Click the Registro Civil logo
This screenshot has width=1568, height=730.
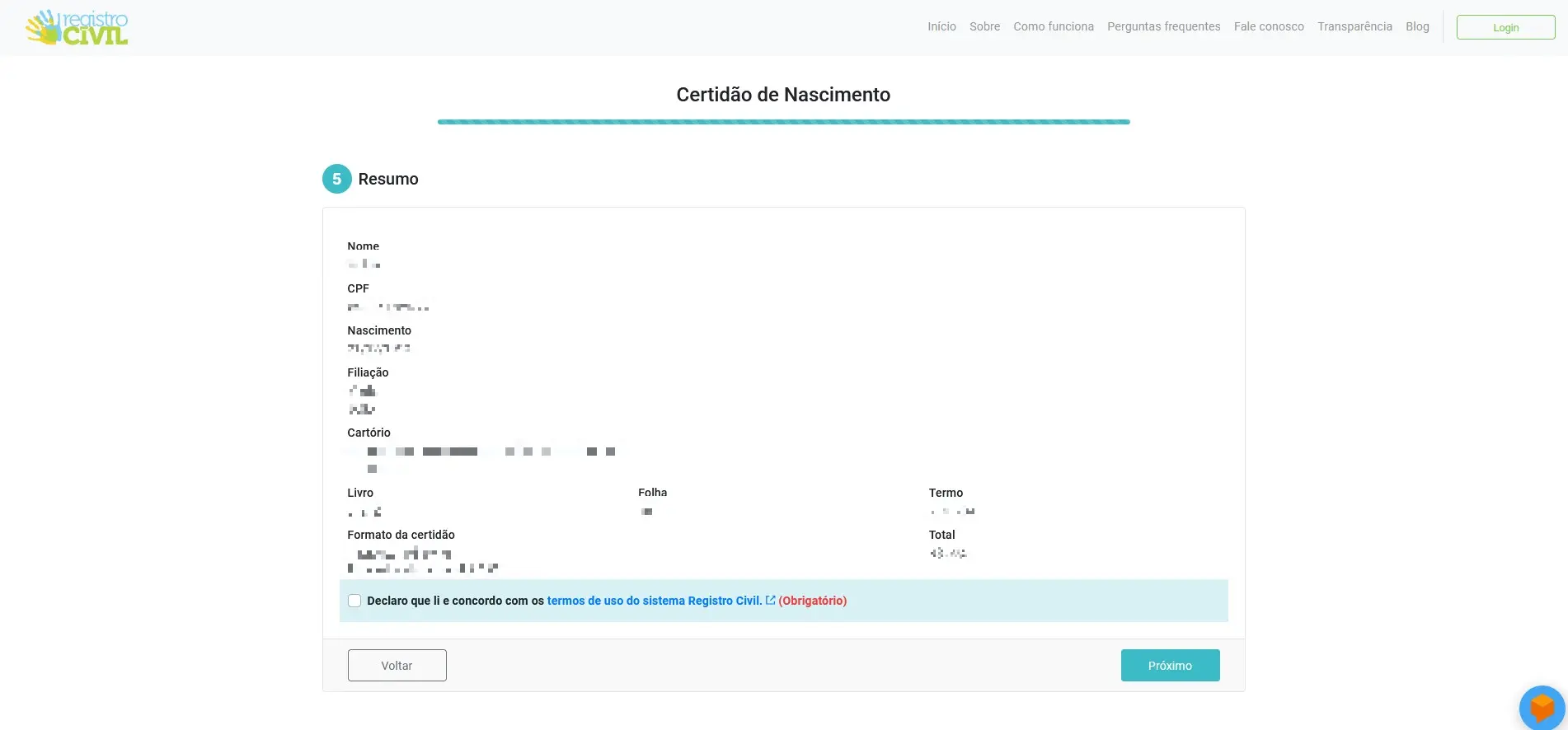click(77, 28)
